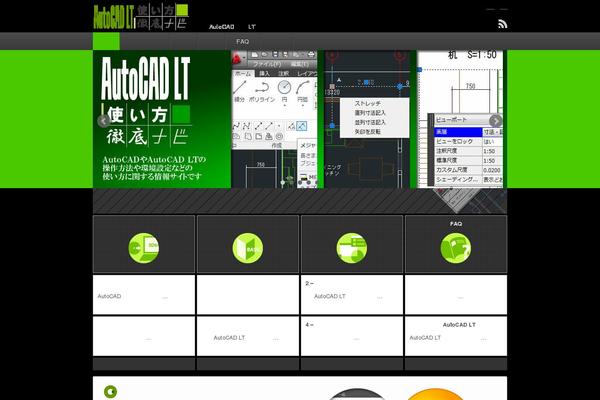Viewport: 600px width, 400px height.
Task: Open the link cell beginning with 2～
Action: pos(352,295)
